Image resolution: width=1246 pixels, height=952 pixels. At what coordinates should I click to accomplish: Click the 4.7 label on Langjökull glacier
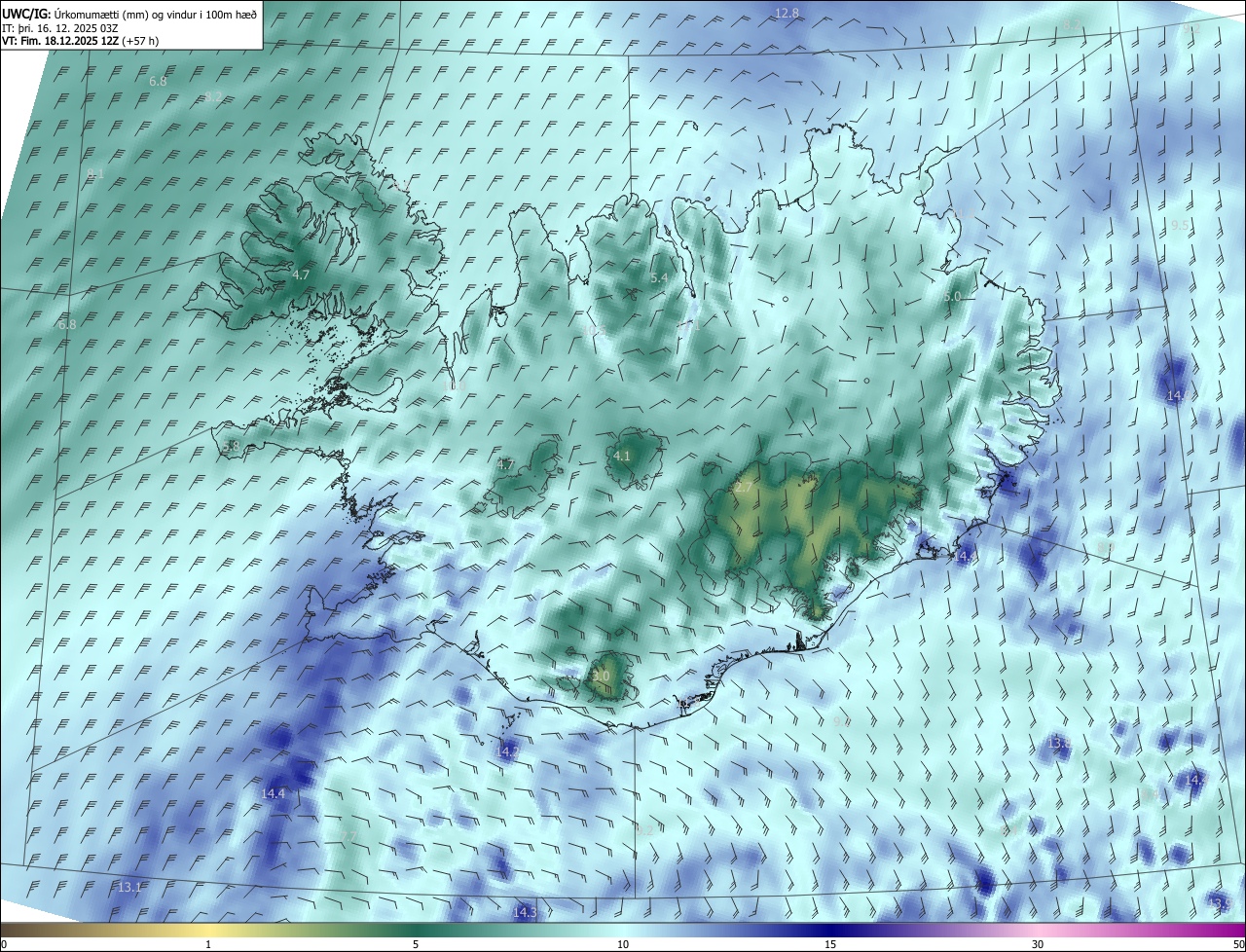point(505,464)
